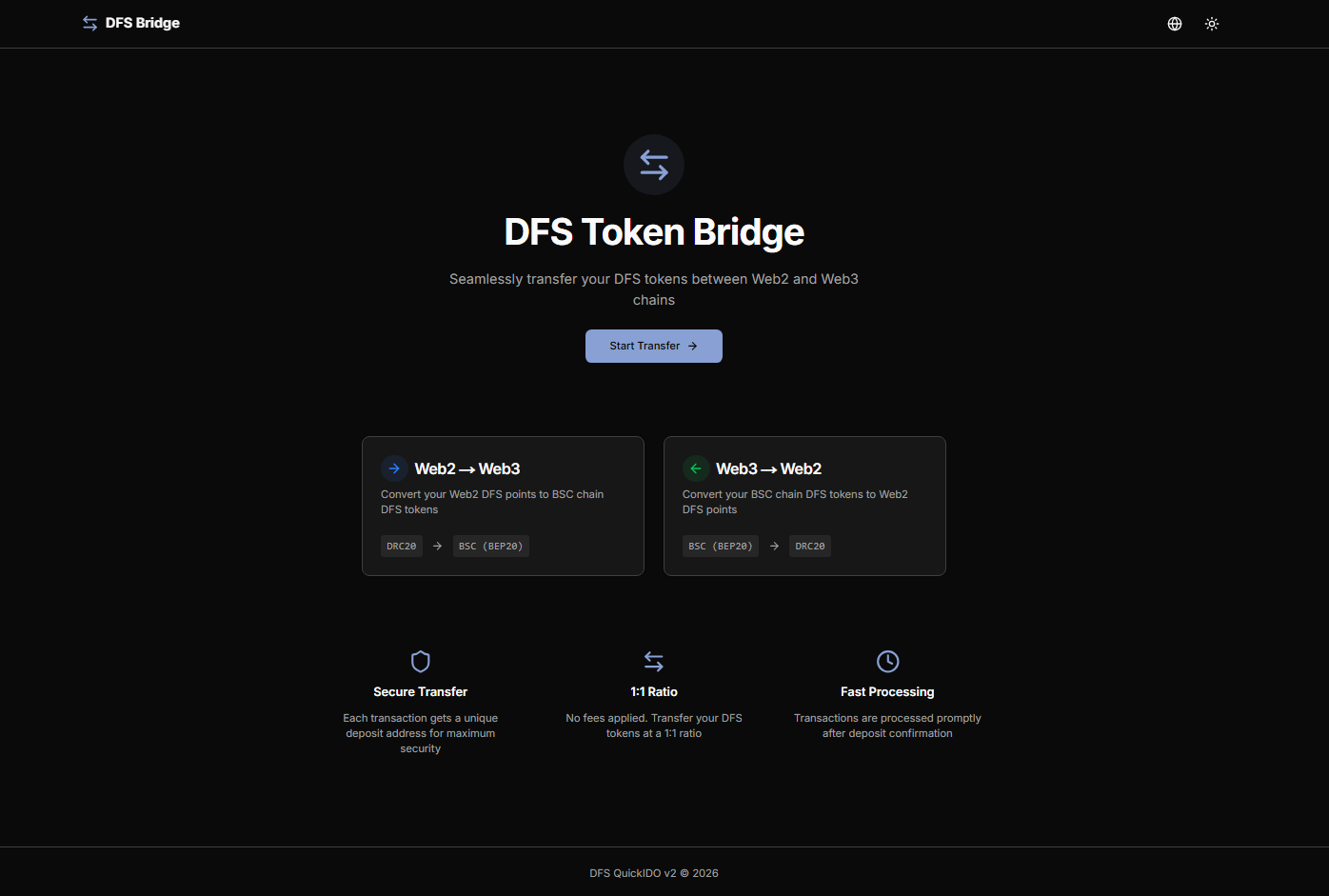Toggle light theme with the sun icon
The width and height of the screenshot is (1329, 896).
[x=1212, y=24]
